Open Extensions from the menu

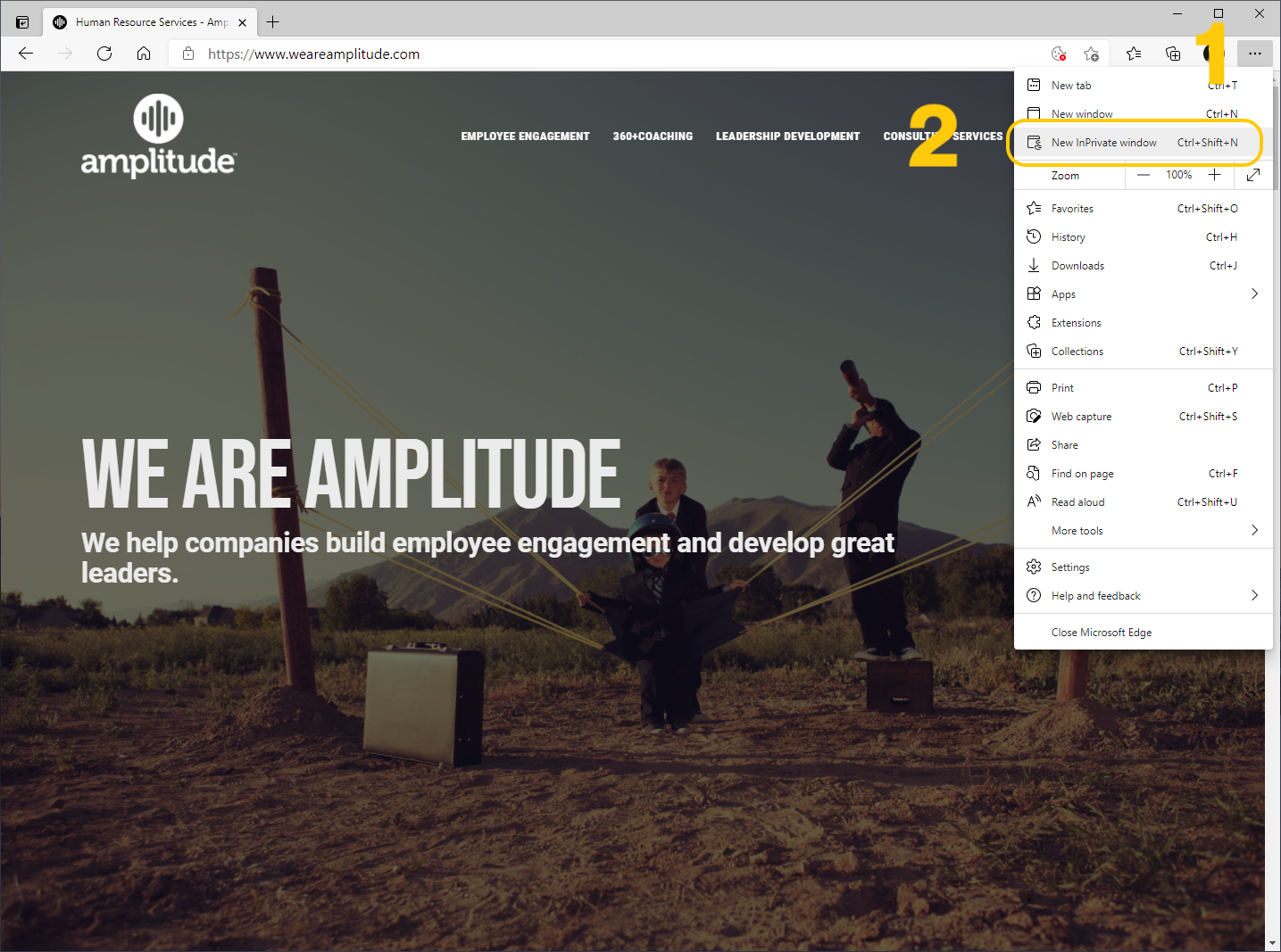point(1143,322)
